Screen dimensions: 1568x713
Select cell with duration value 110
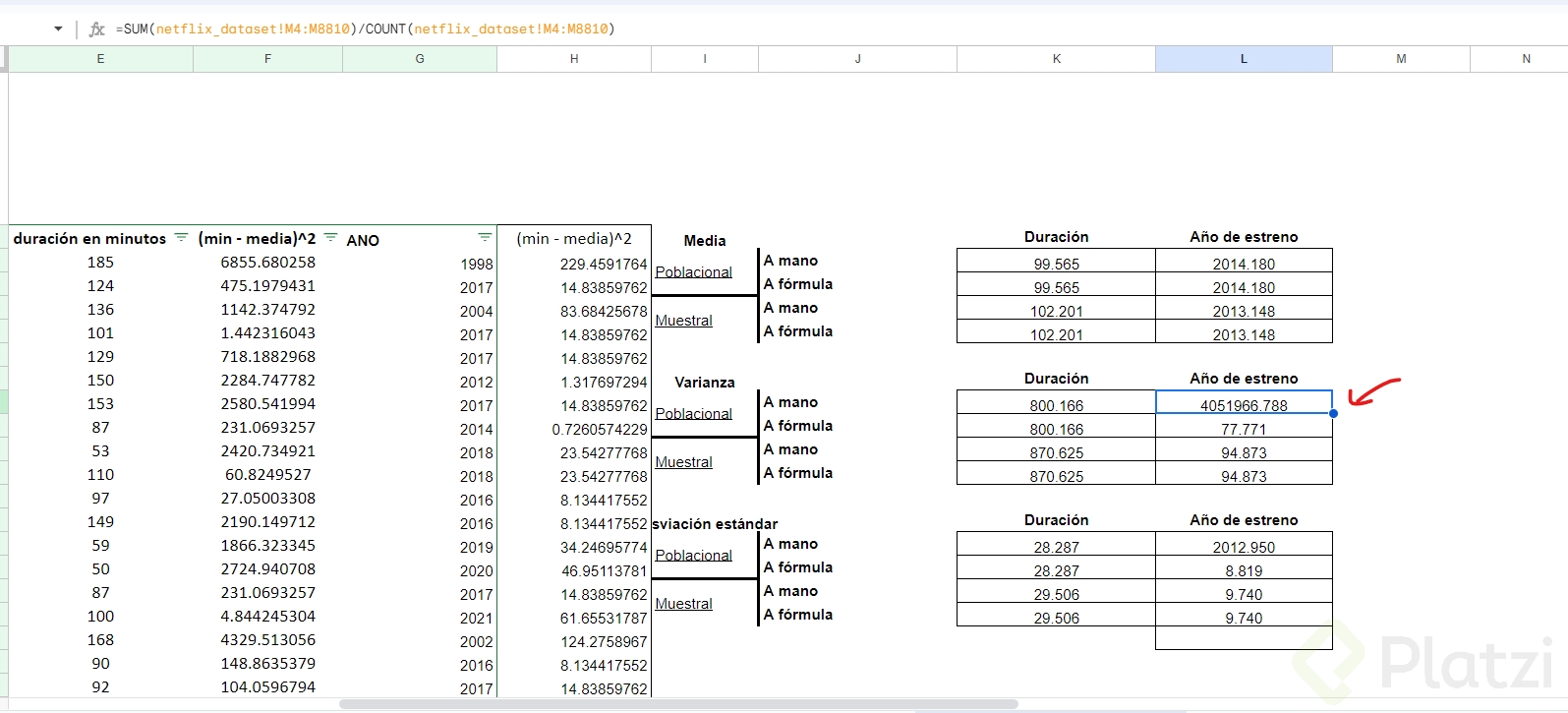point(100,475)
